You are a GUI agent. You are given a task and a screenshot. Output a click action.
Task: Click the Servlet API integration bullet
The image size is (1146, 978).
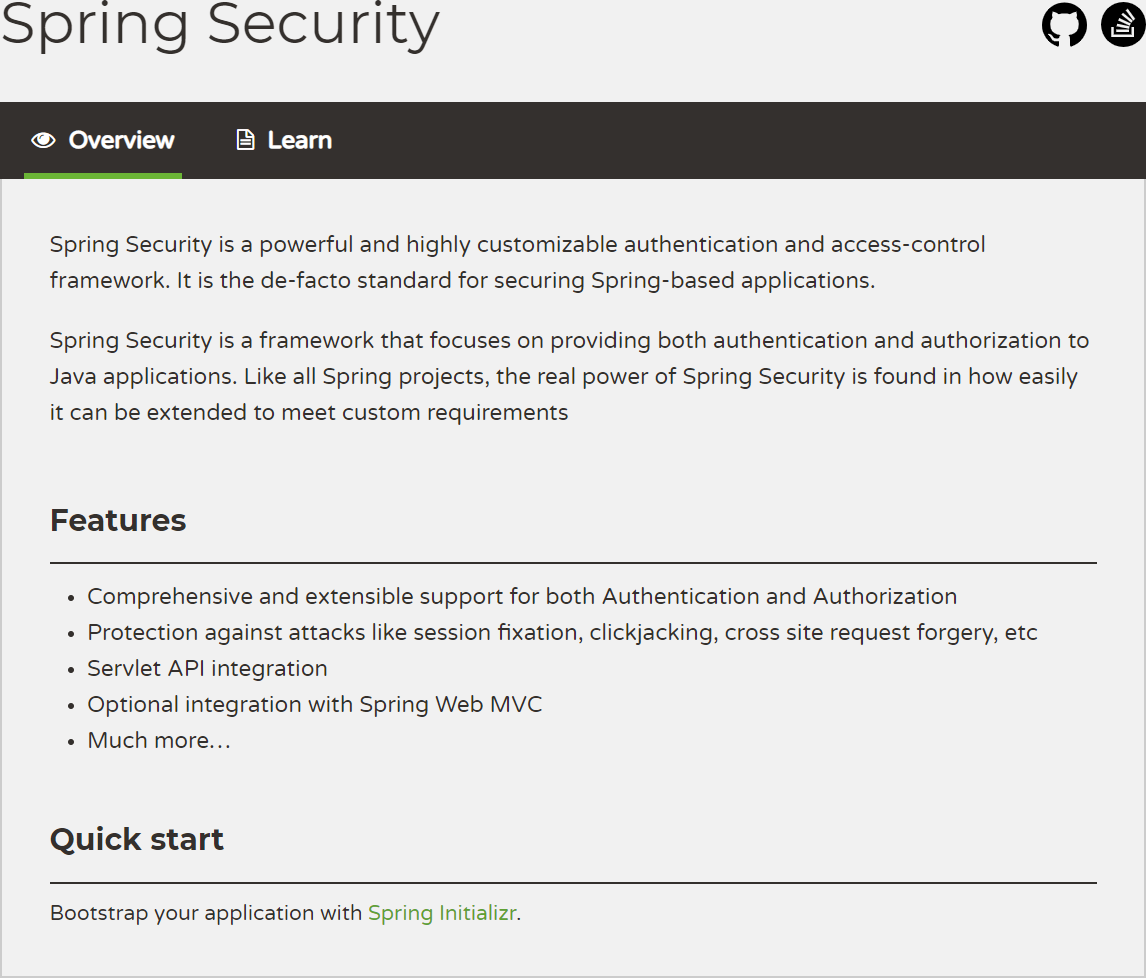(x=207, y=669)
